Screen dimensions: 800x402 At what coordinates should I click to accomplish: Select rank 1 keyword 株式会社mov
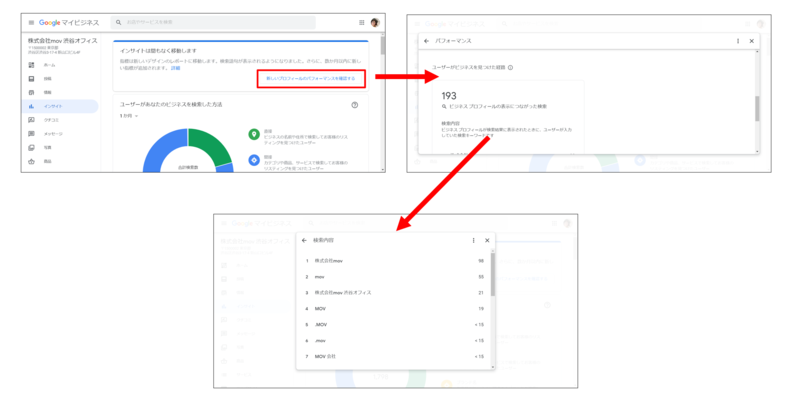pos(329,261)
